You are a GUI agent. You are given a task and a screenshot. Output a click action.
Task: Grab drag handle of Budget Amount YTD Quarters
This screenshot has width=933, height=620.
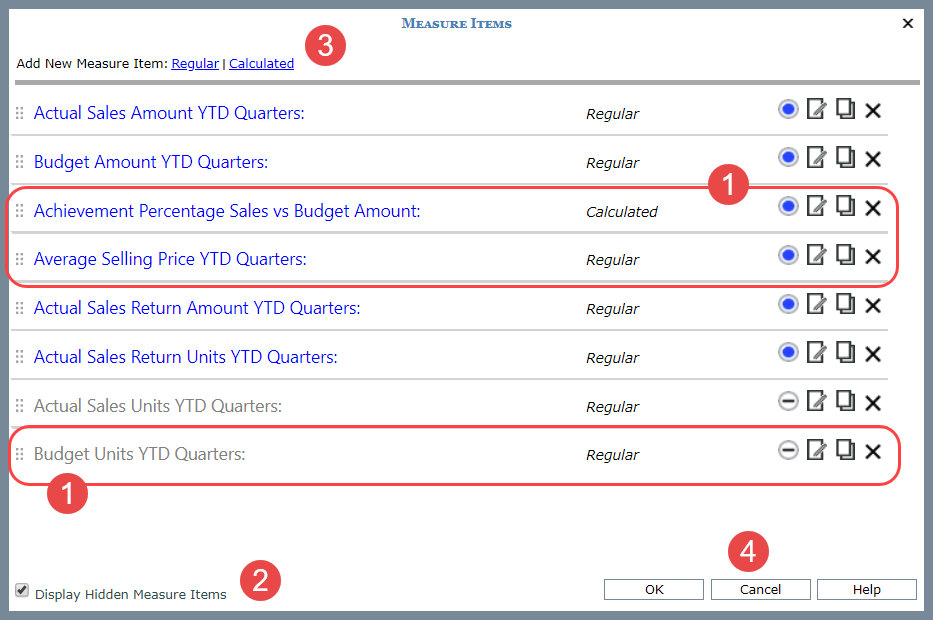pos(19,162)
